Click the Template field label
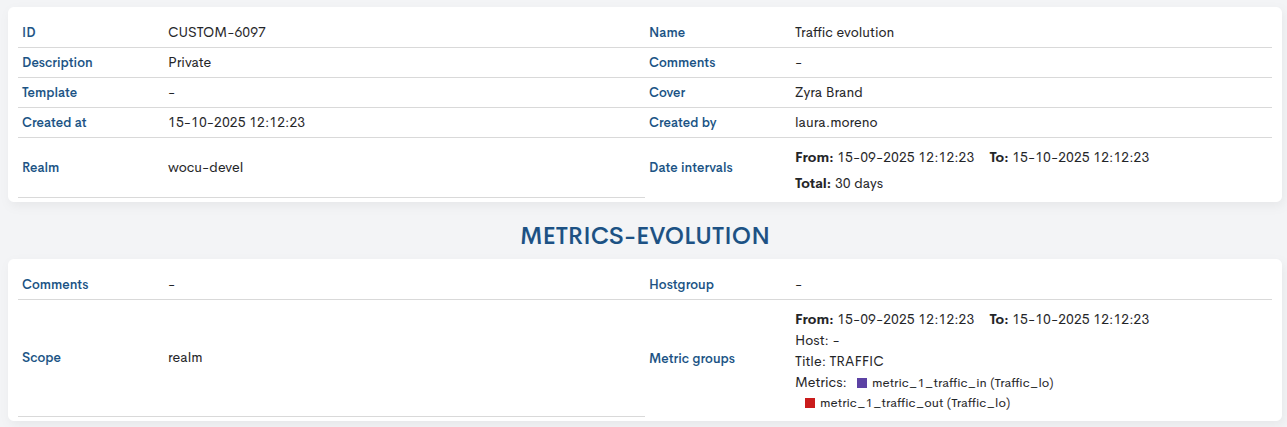 click(x=49, y=92)
